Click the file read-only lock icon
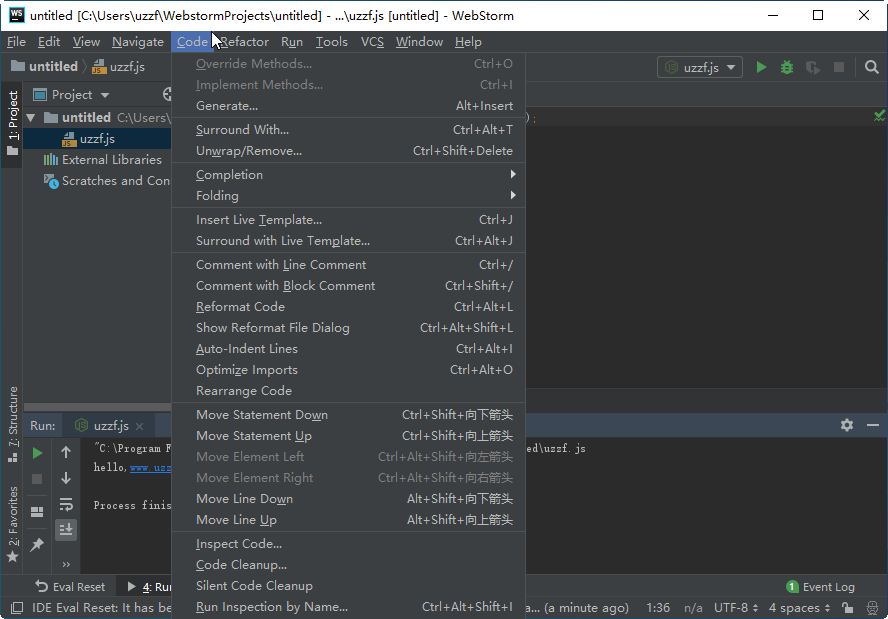888x619 pixels. [848, 608]
